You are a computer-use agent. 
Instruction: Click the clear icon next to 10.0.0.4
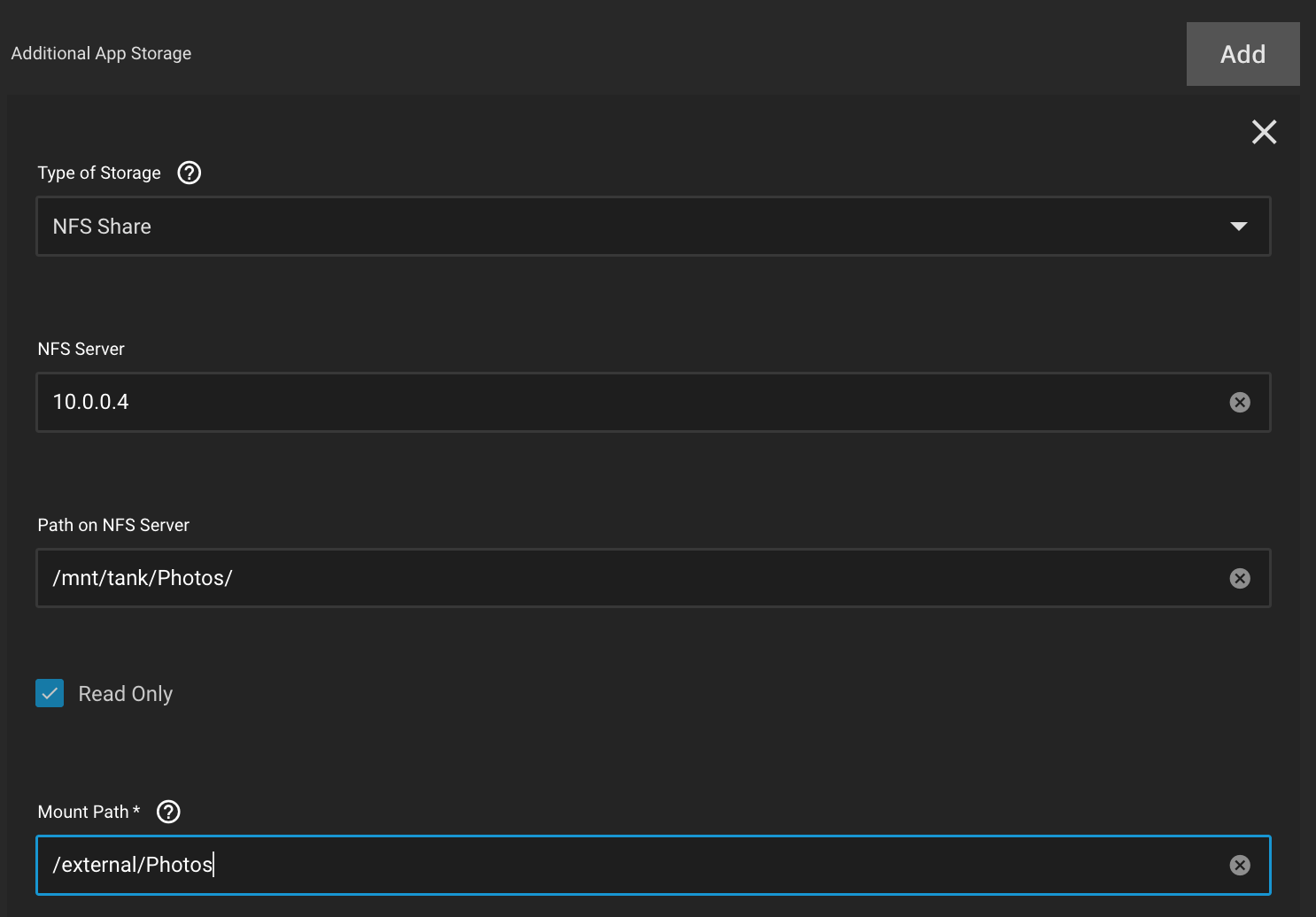click(x=1240, y=402)
